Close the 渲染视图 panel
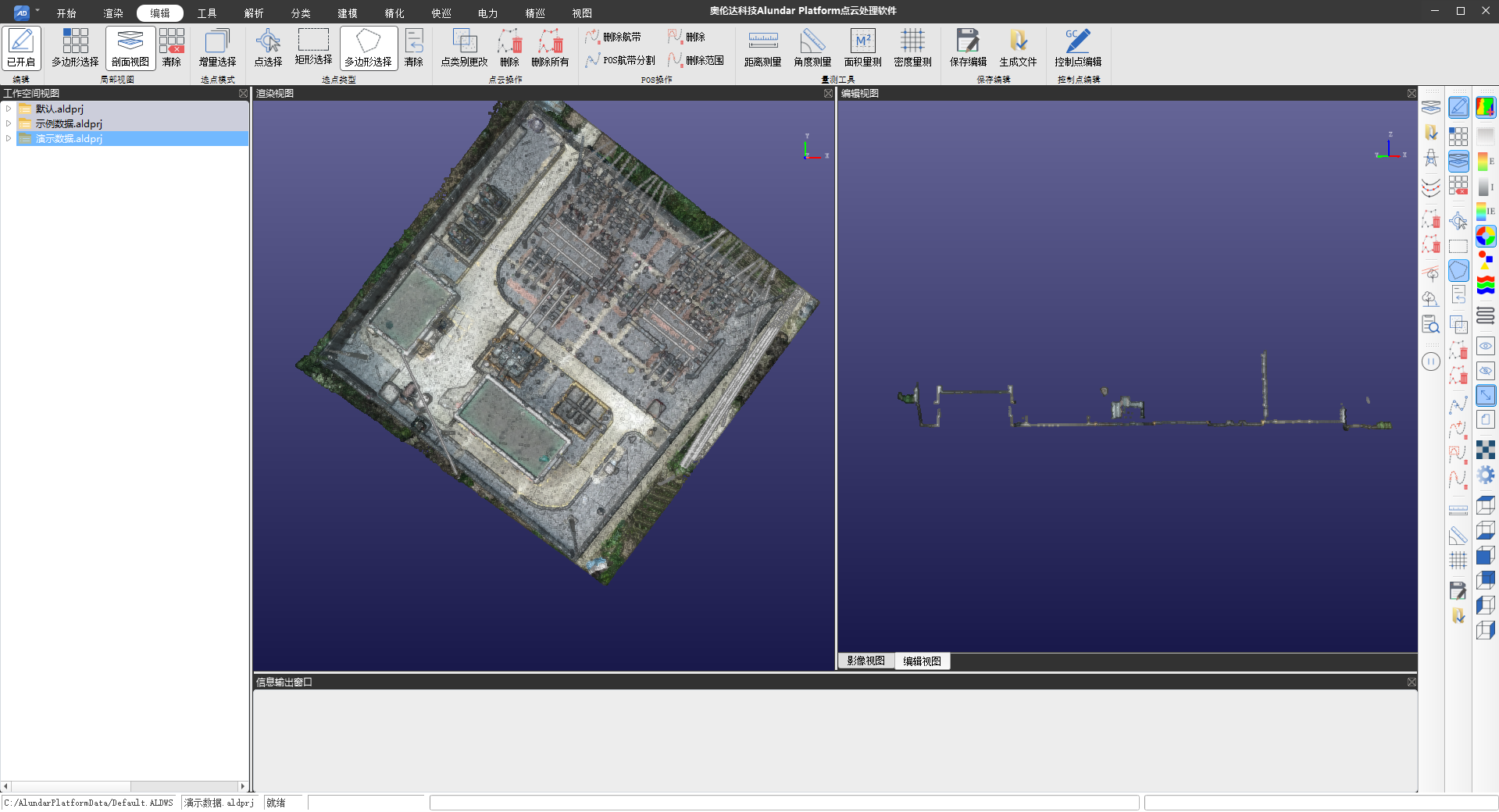The image size is (1499, 812). [828, 93]
